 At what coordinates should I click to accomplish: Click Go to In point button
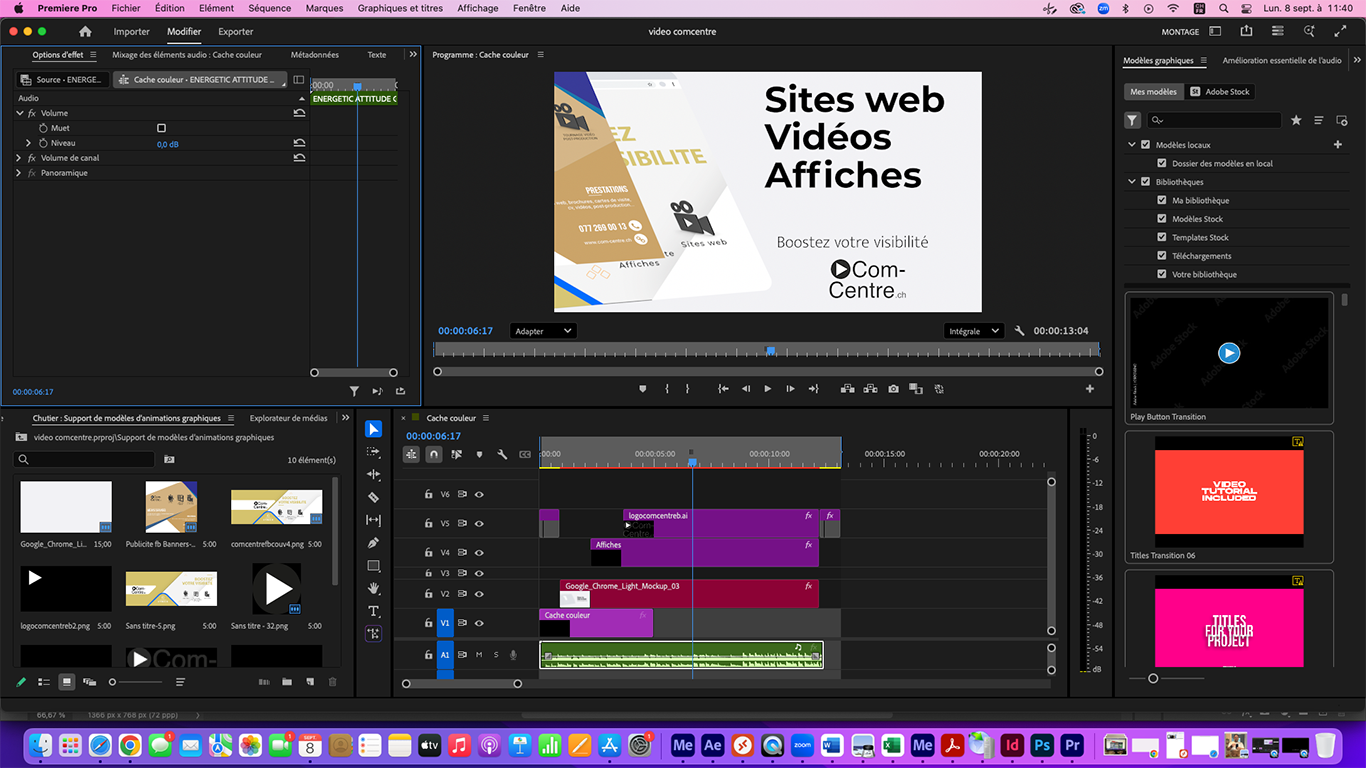pyautogui.click(x=723, y=389)
